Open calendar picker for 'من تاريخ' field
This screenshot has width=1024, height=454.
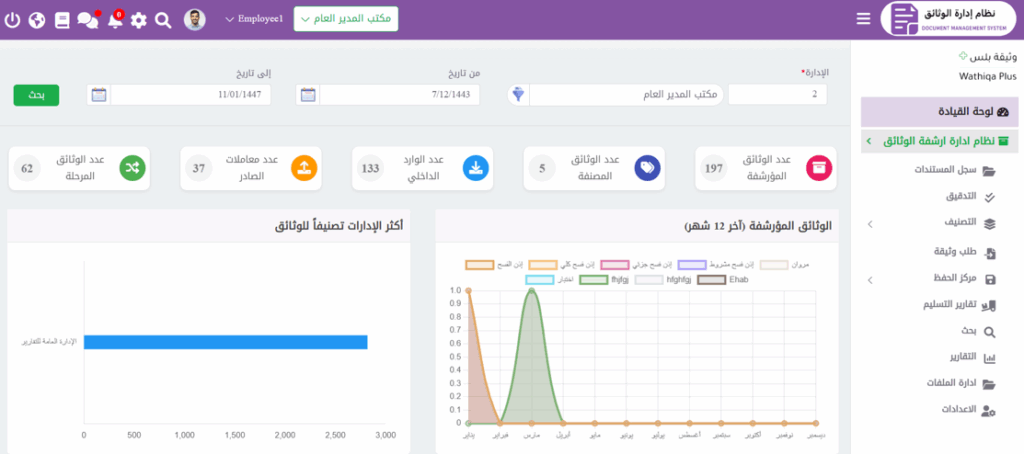308,95
